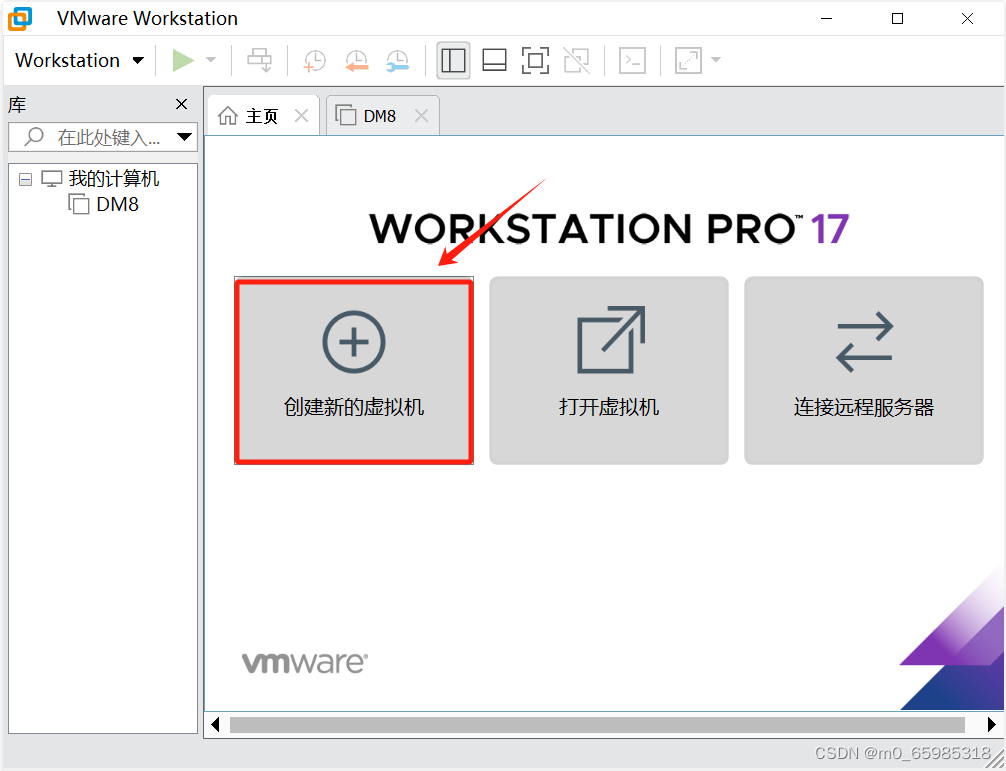Switch to the DM8 tab
The image size is (1006, 771).
click(x=380, y=116)
